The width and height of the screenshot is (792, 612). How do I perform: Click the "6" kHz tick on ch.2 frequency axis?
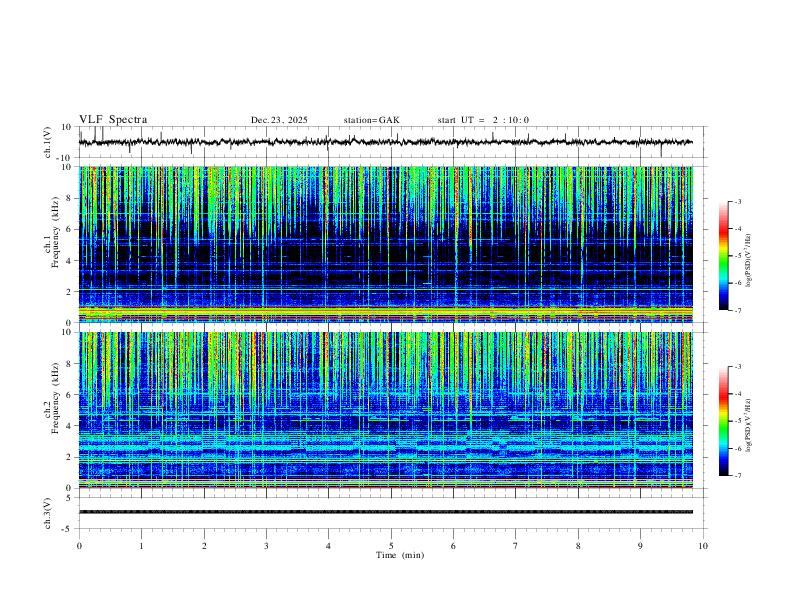click(69, 394)
